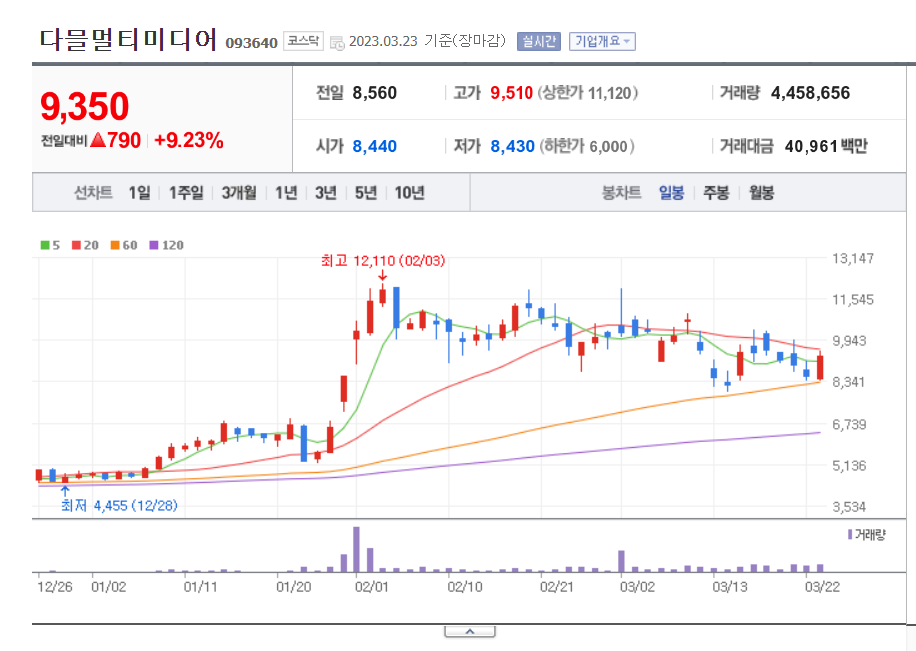
Task: Click the 코스닥 market badge
Action: (x=303, y=41)
